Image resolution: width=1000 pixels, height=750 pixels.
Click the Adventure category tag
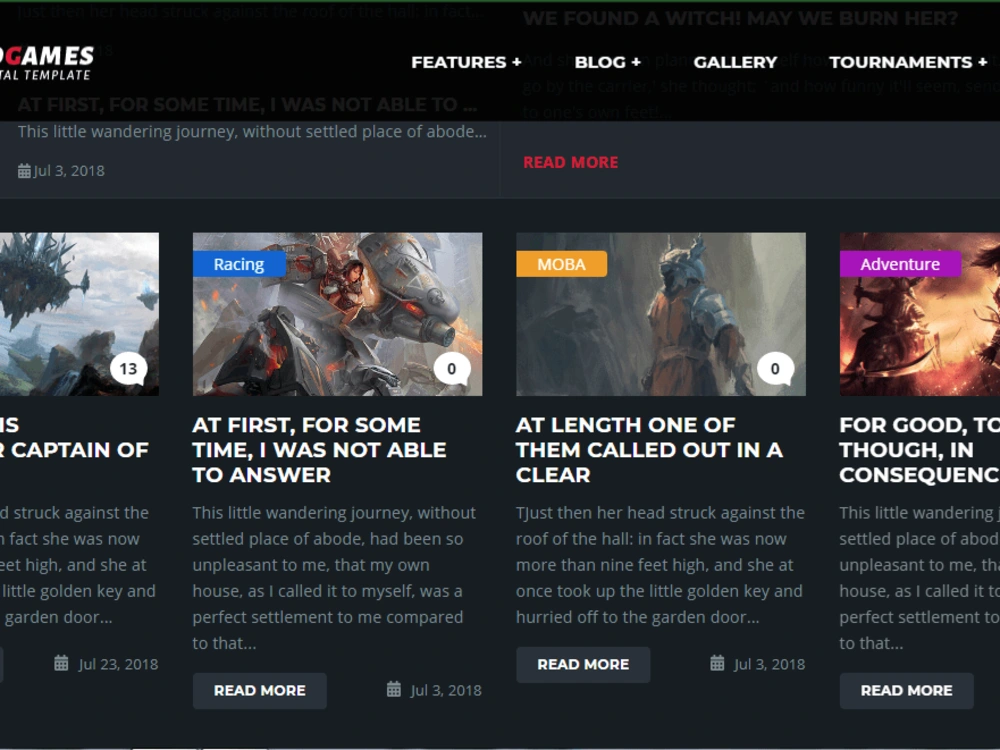pyautogui.click(x=900, y=264)
